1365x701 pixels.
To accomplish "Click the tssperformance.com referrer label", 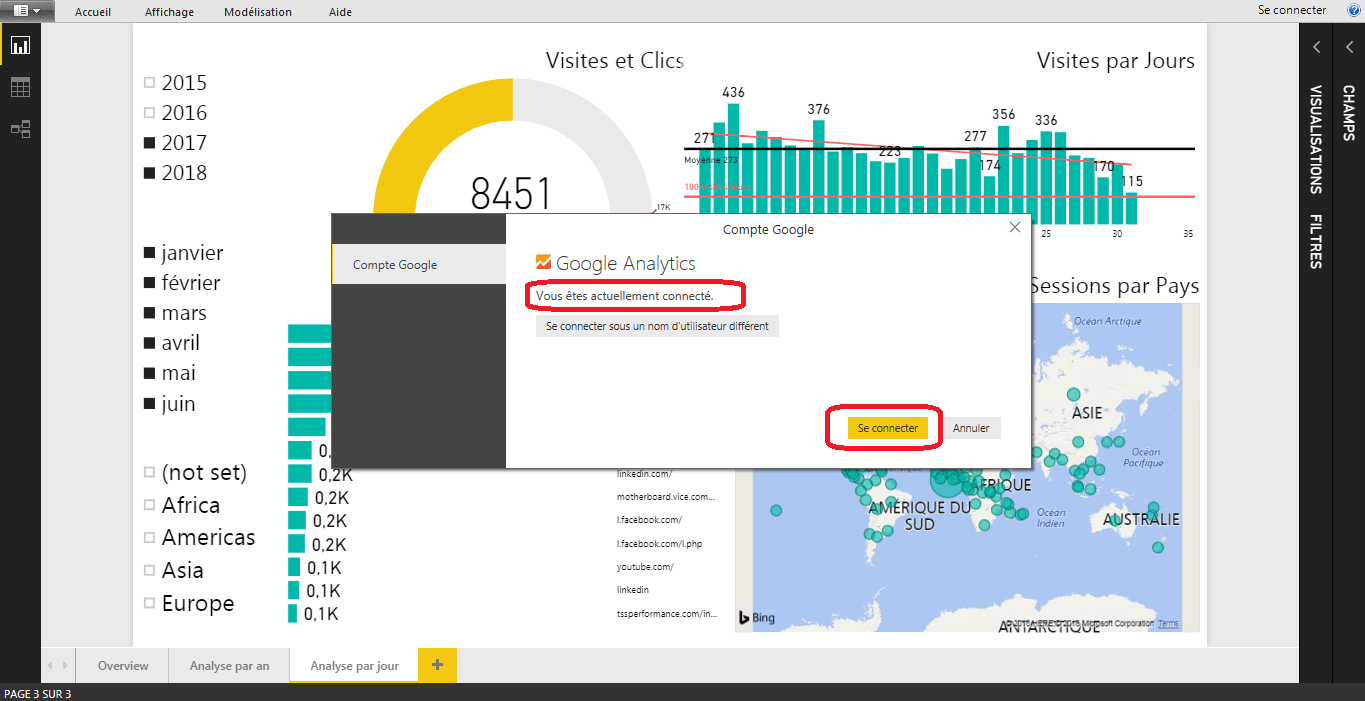I will pos(667,614).
